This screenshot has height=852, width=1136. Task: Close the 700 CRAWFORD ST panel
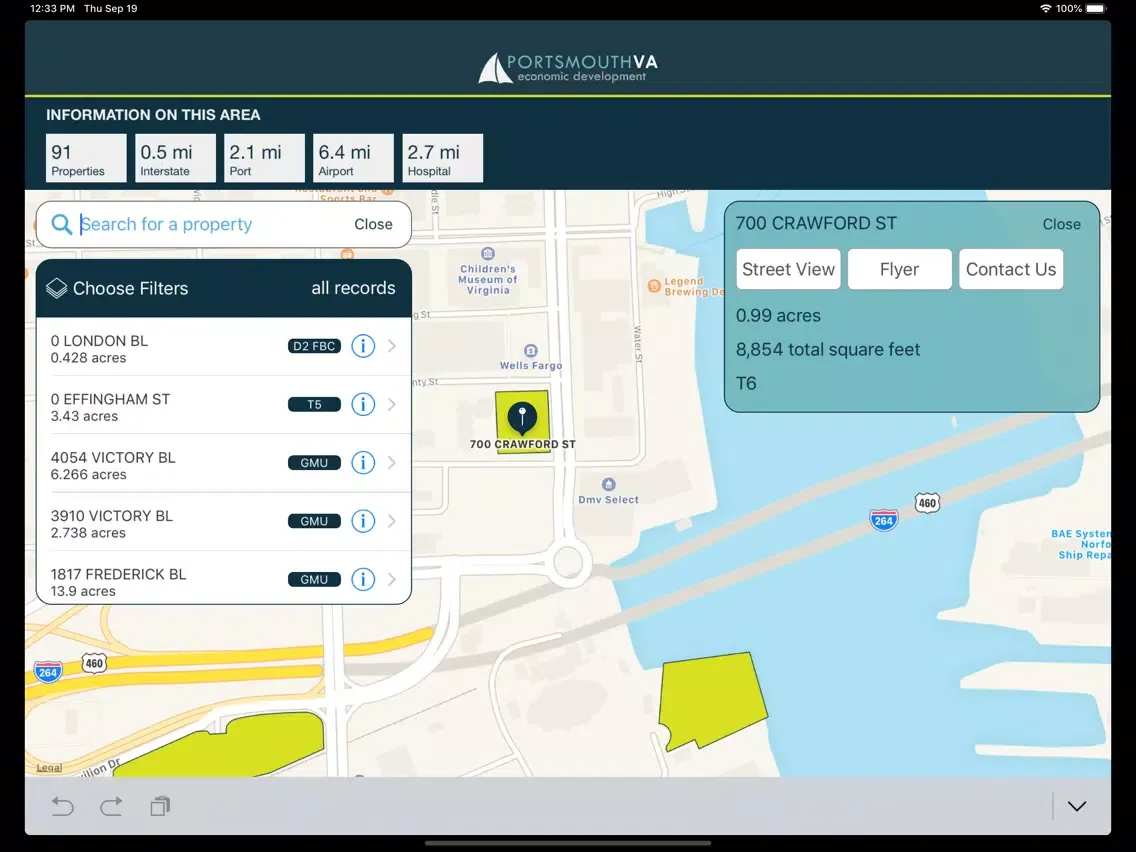[1061, 225]
